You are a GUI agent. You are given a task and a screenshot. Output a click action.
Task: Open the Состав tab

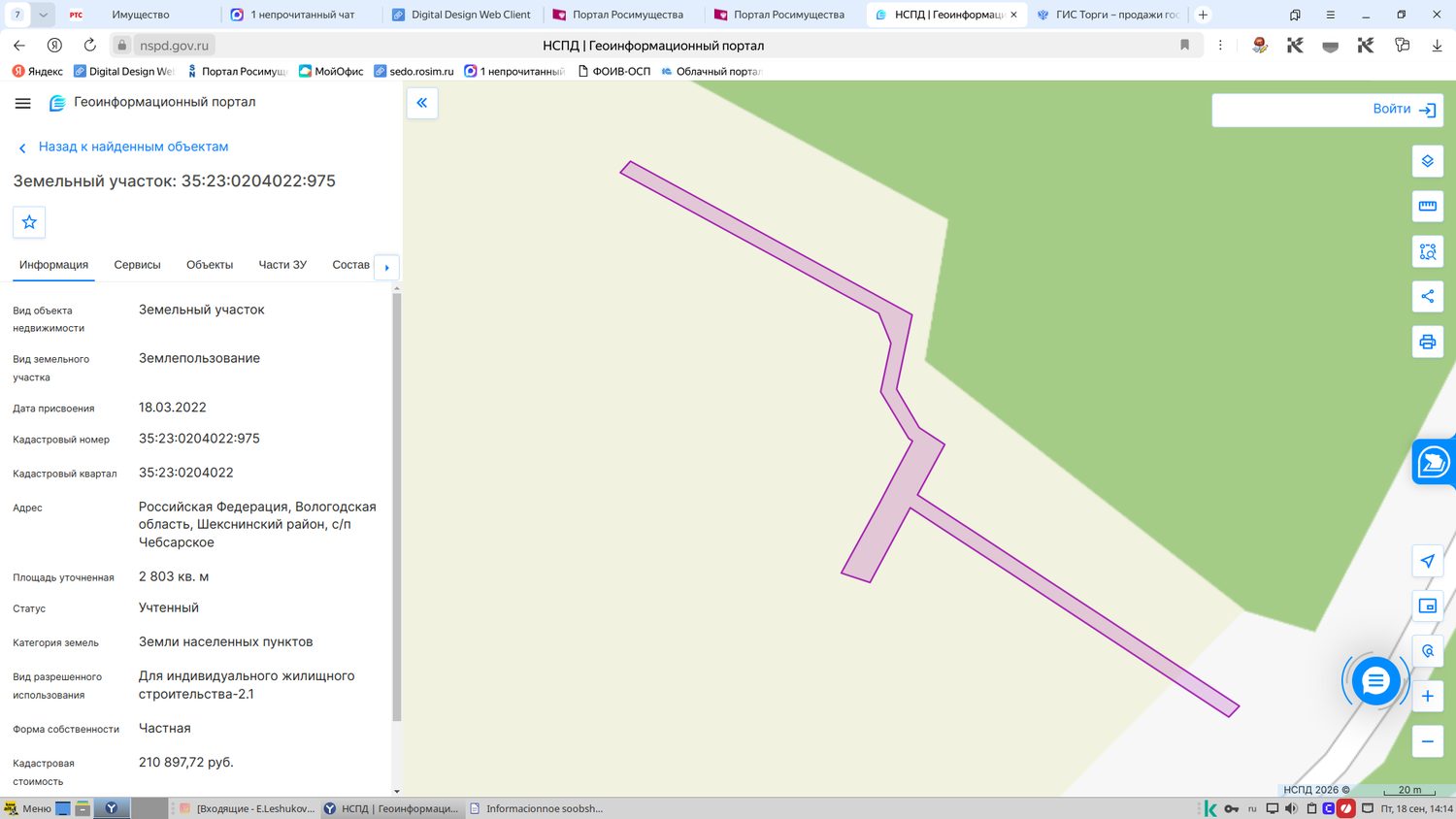point(350,265)
